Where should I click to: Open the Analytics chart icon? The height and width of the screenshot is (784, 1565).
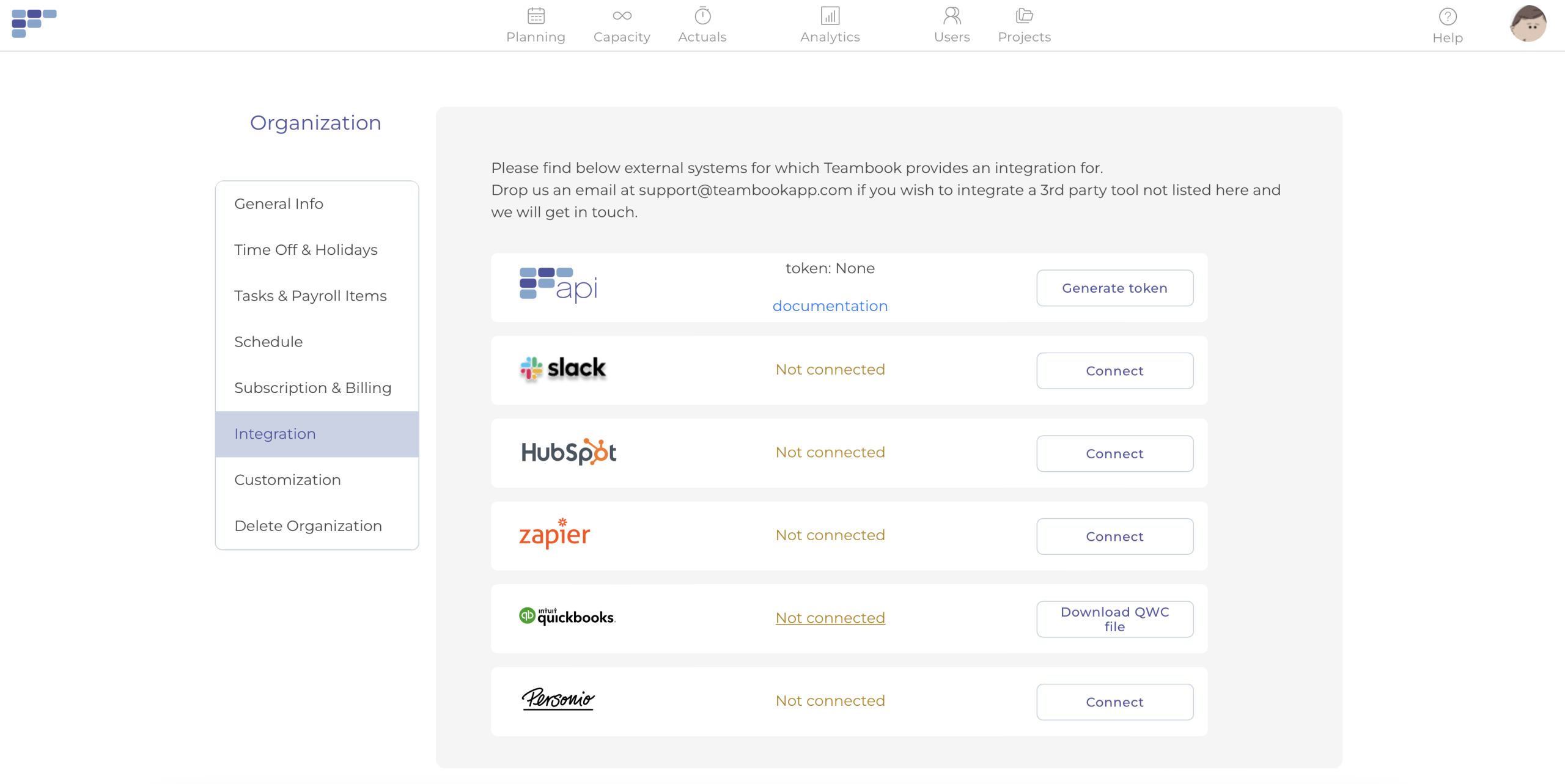tap(830, 16)
